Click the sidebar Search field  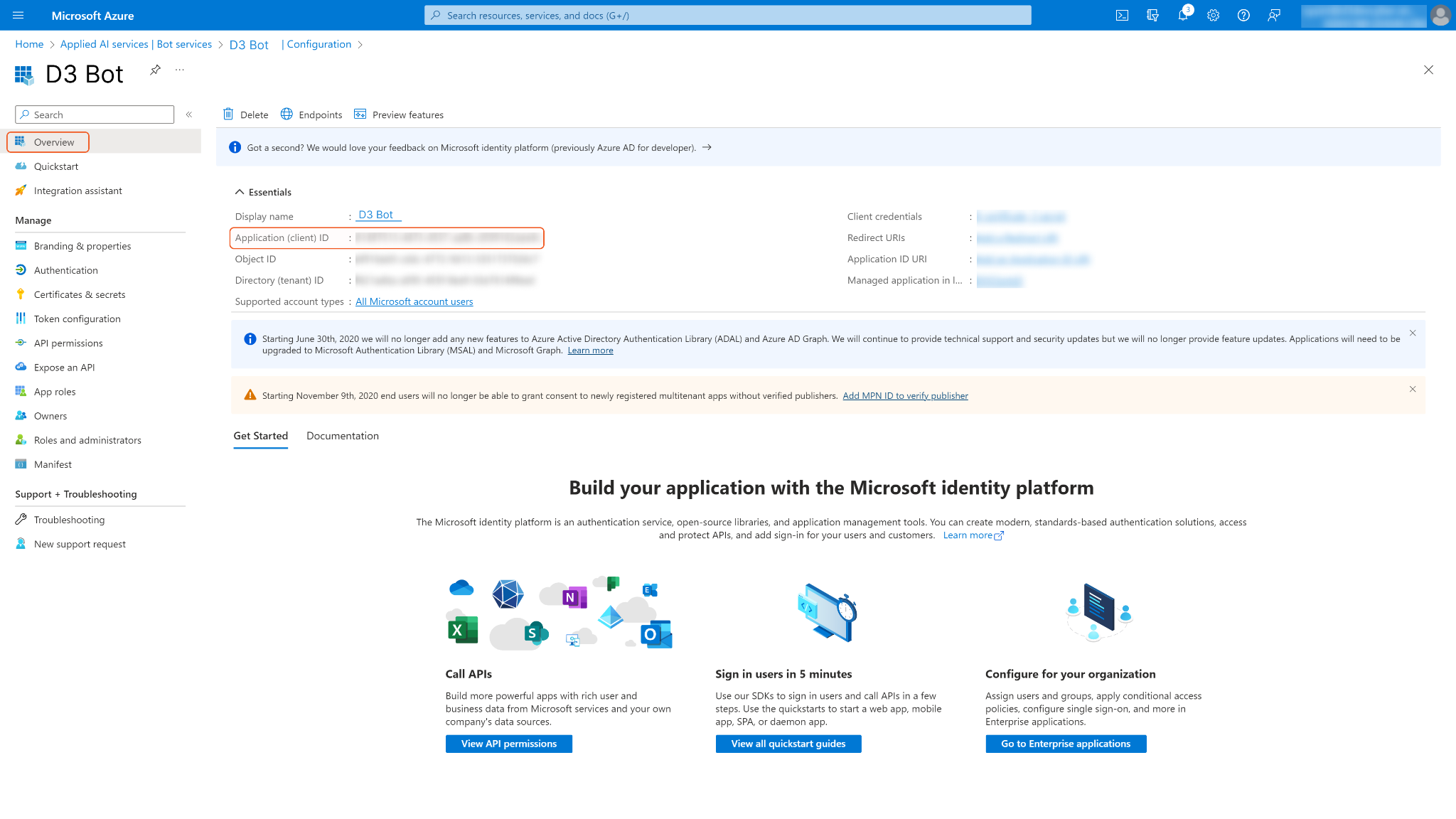95,114
